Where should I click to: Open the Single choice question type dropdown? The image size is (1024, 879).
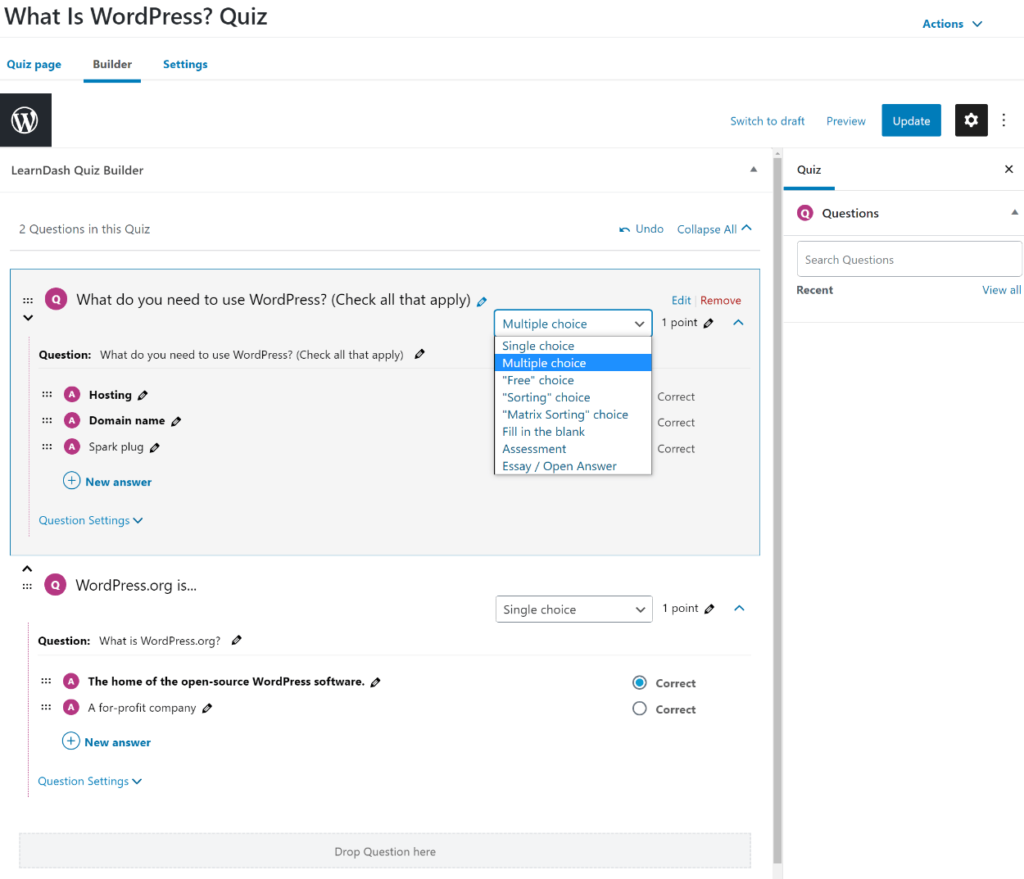point(574,609)
